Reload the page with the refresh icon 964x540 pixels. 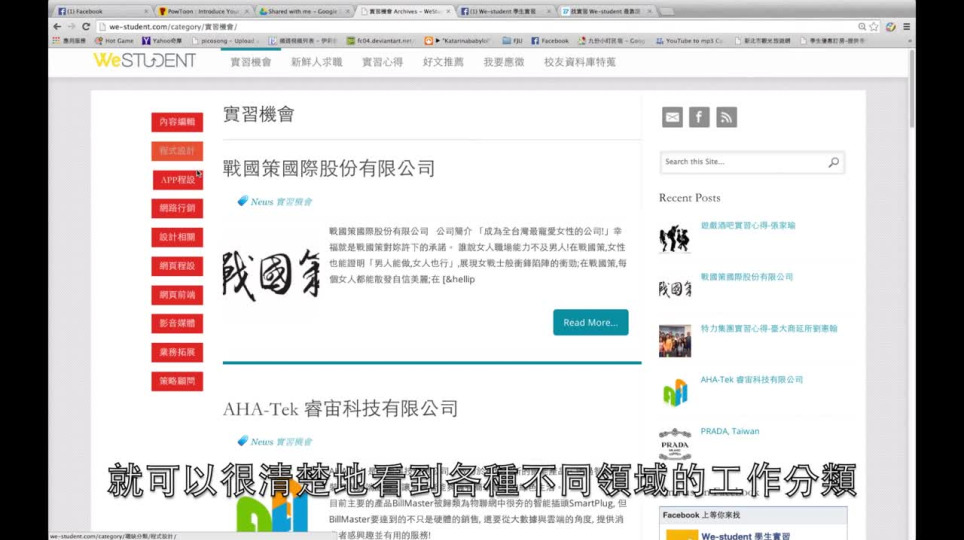tap(86, 27)
